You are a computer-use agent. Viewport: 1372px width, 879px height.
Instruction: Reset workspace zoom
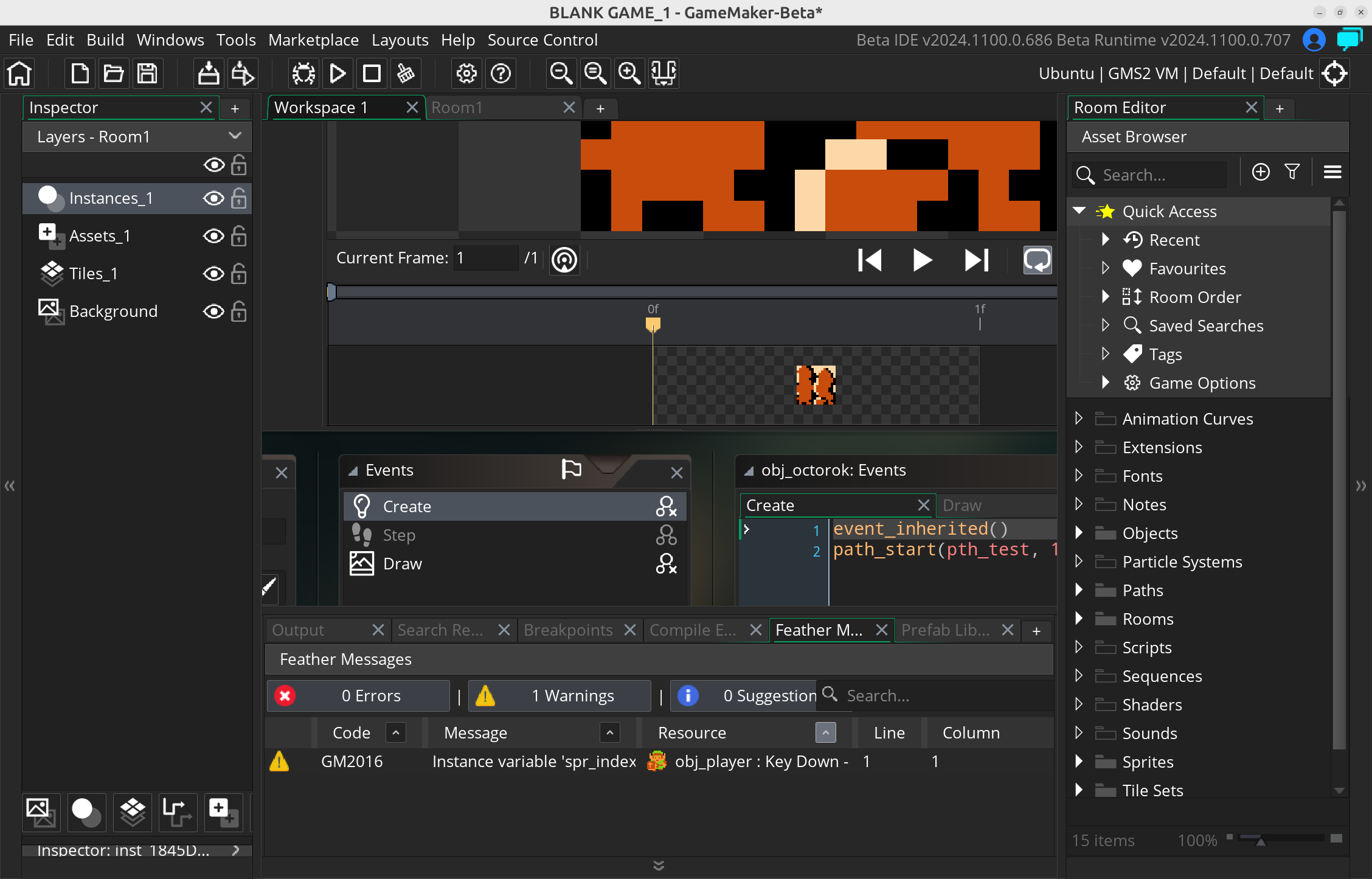click(595, 74)
